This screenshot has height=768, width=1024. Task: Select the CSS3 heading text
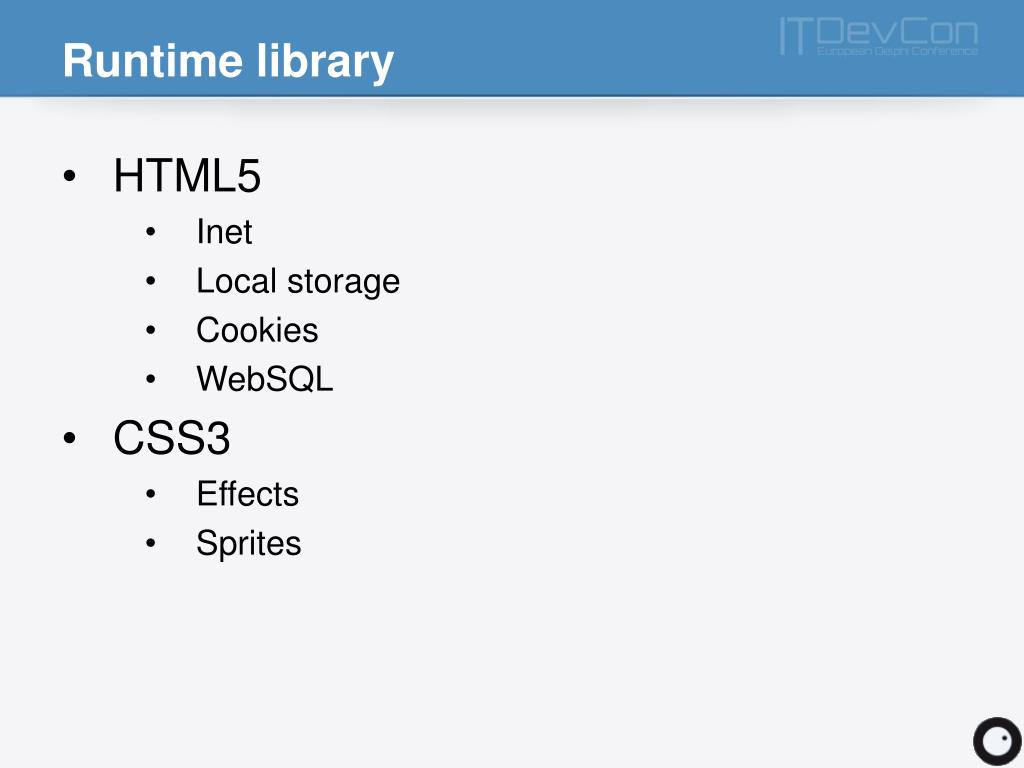coord(172,438)
